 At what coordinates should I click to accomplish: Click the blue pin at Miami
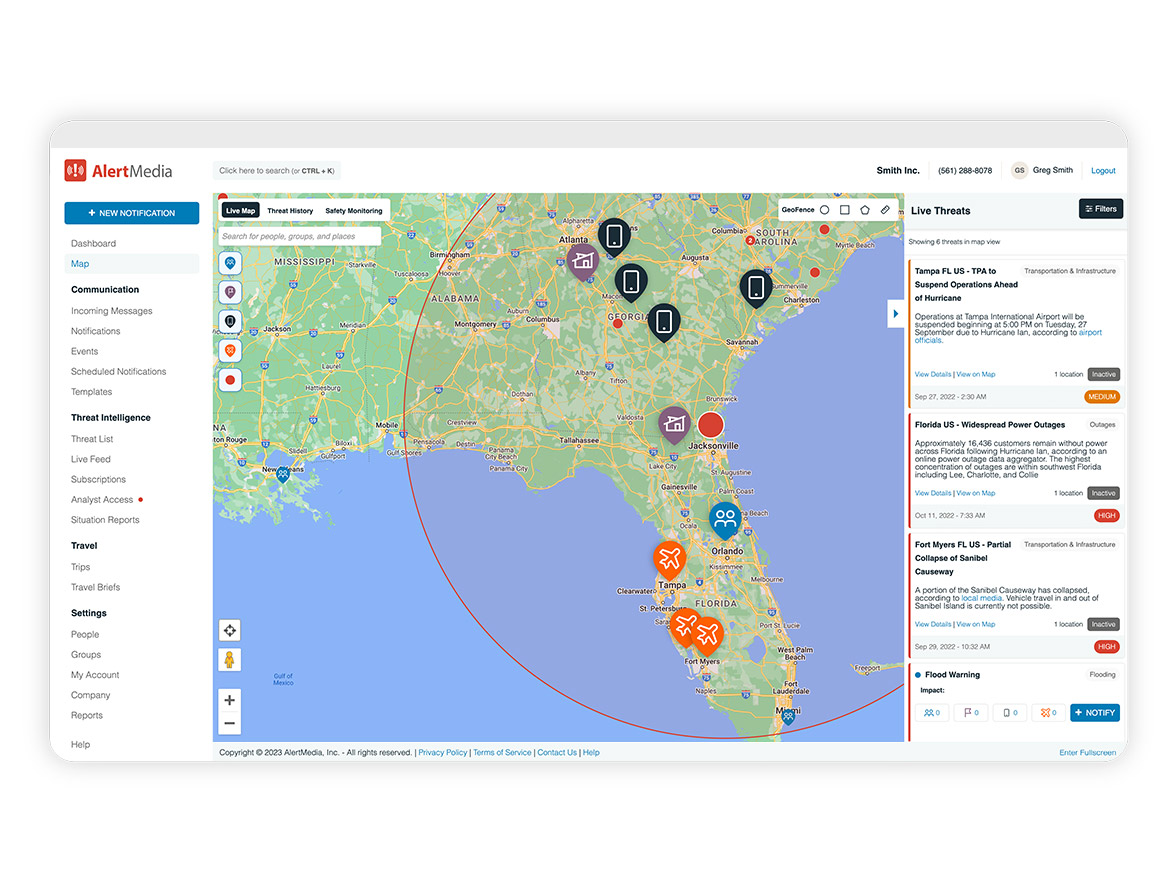coord(788,716)
